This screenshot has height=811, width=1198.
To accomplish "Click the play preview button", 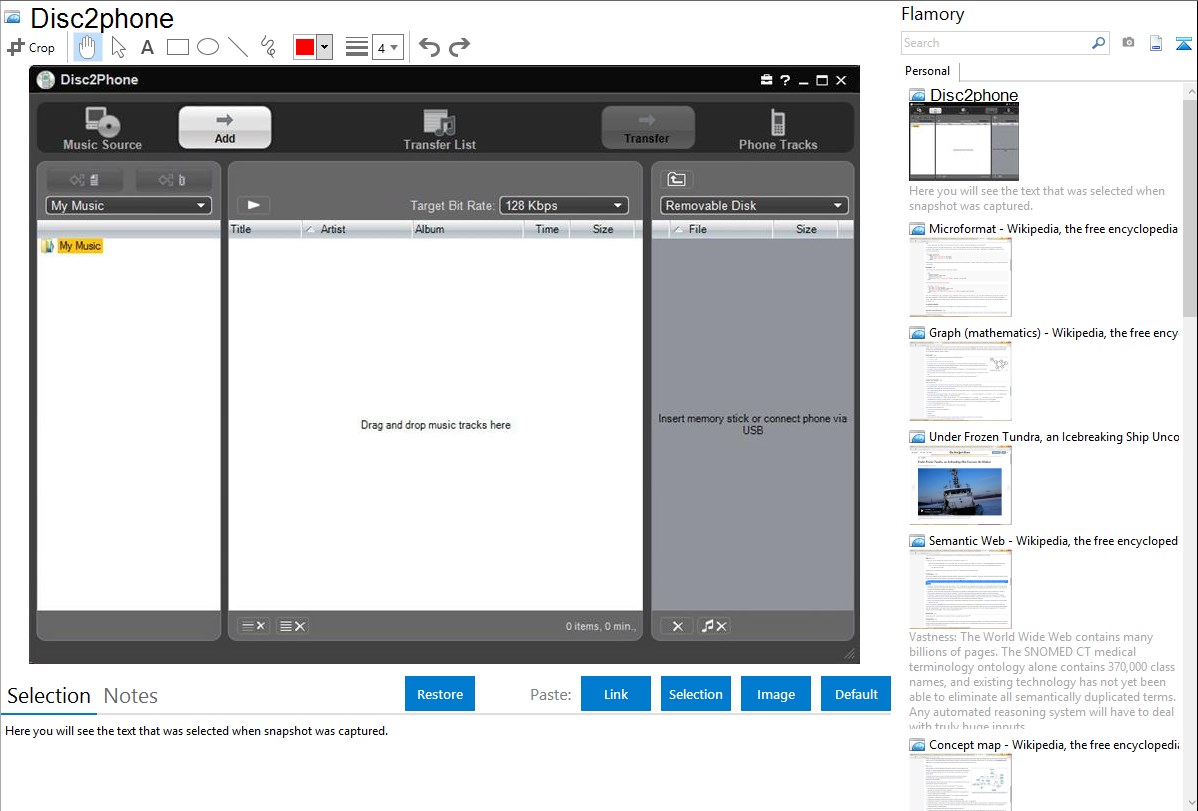I will pos(254,205).
